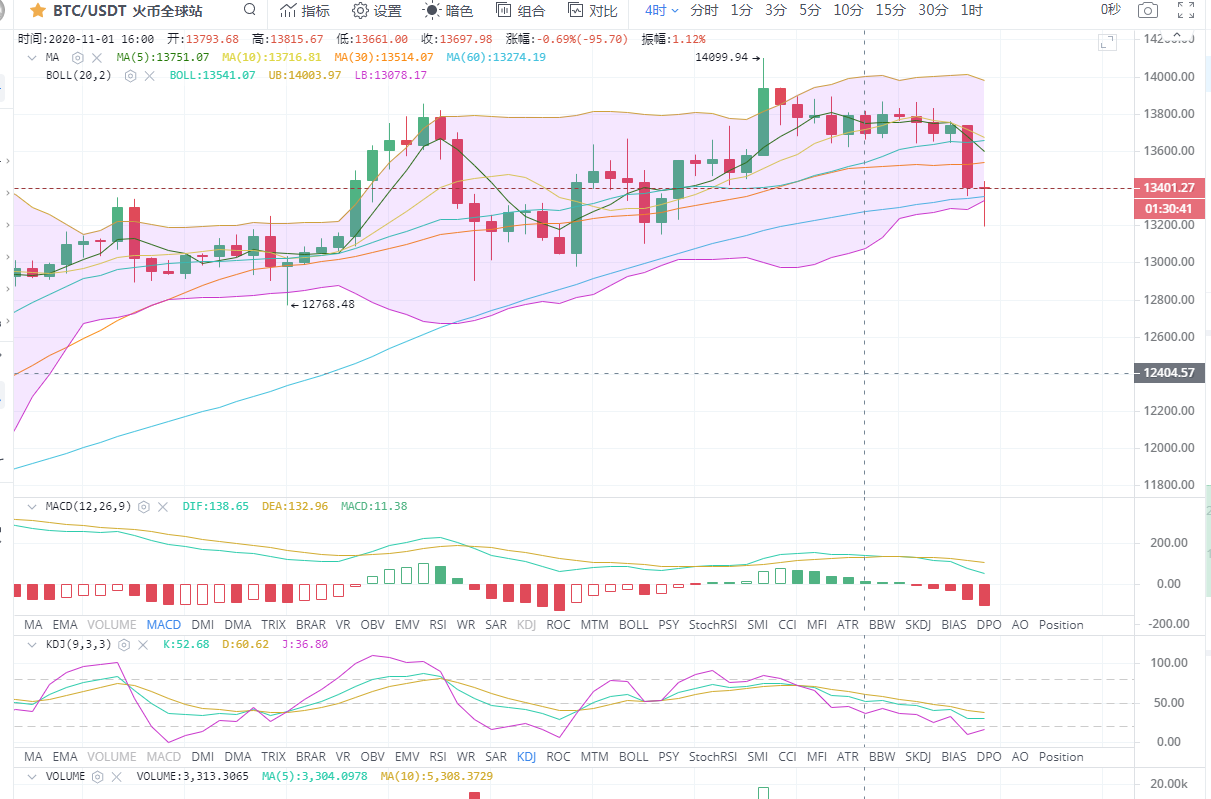Screen dimensions: 1211x799
Task: Select StochRSI tab in KDJ indicator row
Action: tap(713, 757)
